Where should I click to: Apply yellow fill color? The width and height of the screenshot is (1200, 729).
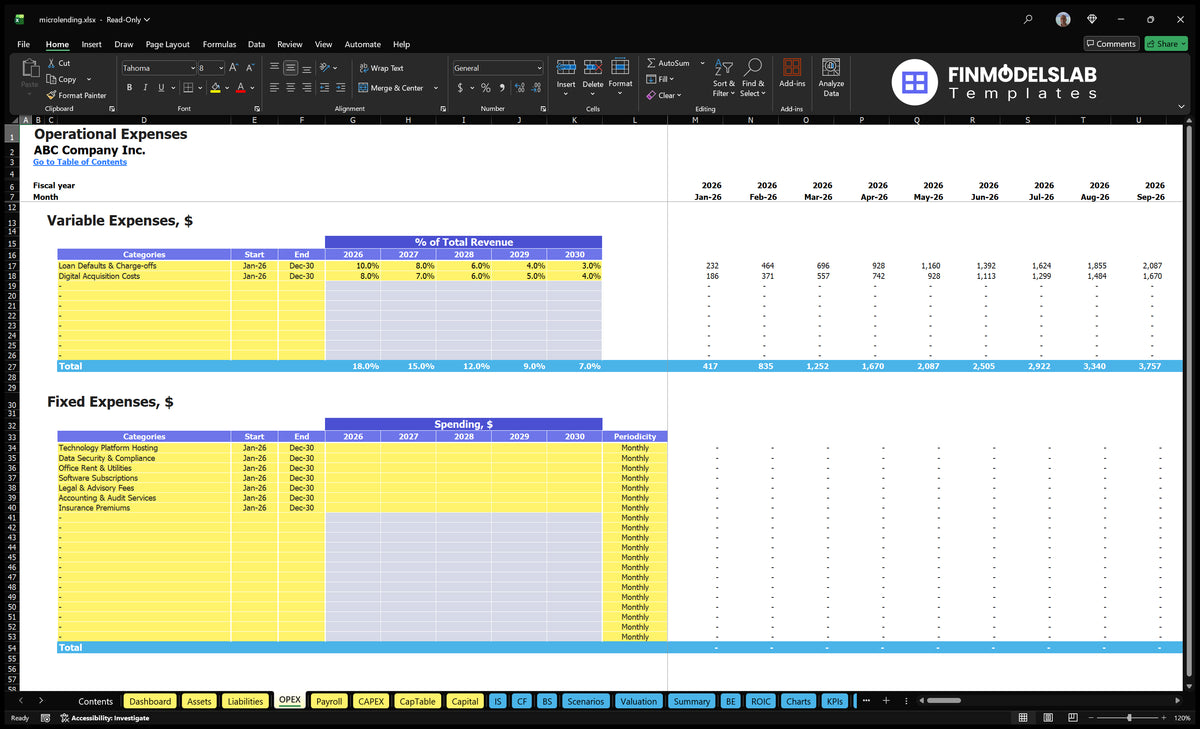coord(215,88)
